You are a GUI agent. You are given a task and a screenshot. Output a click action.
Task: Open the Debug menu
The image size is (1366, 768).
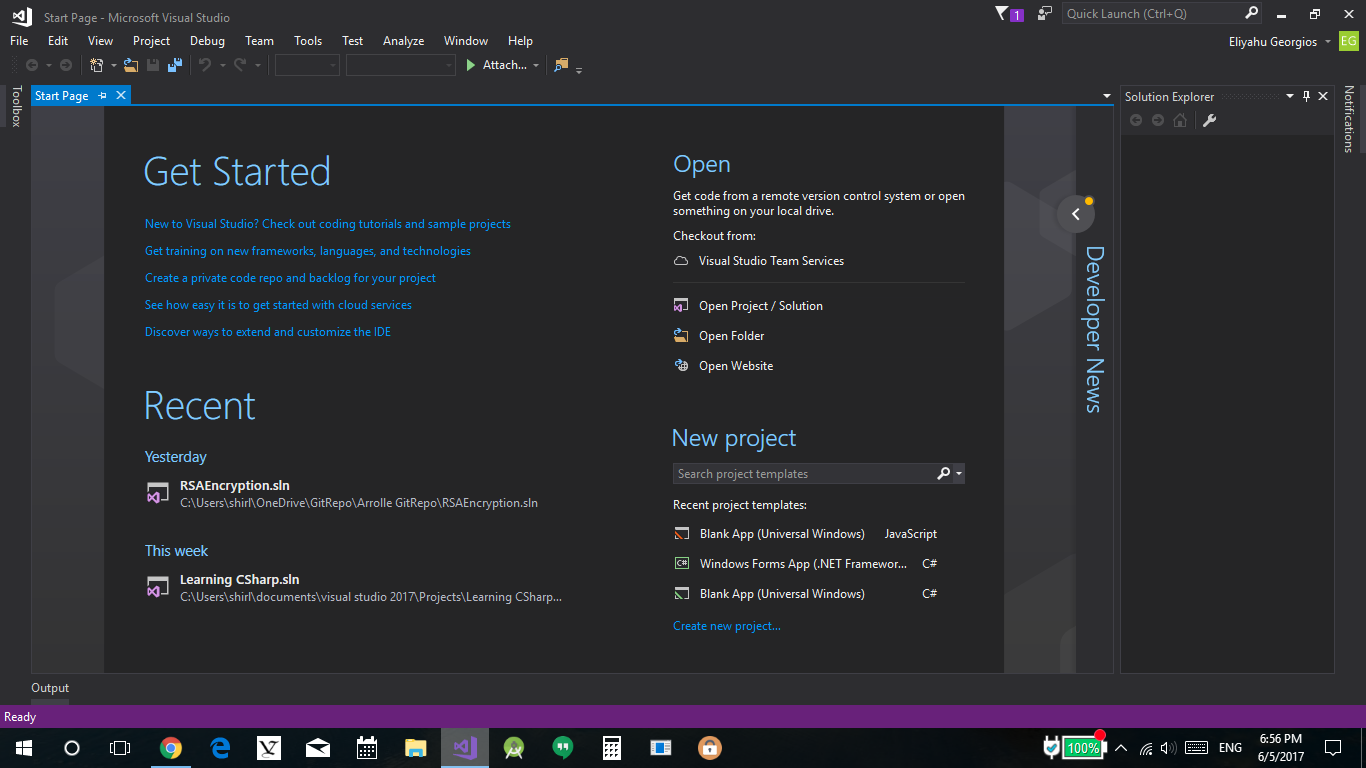(x=207, y=41)
